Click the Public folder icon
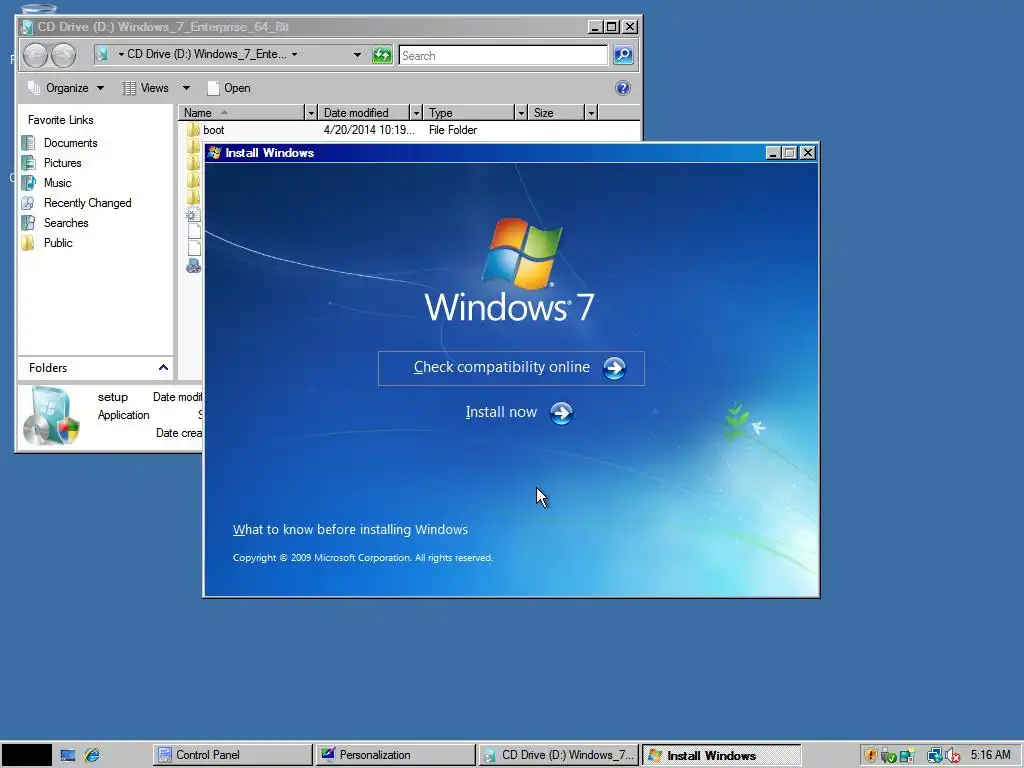Screen dimensions: 1024x768 click(28, 243)
